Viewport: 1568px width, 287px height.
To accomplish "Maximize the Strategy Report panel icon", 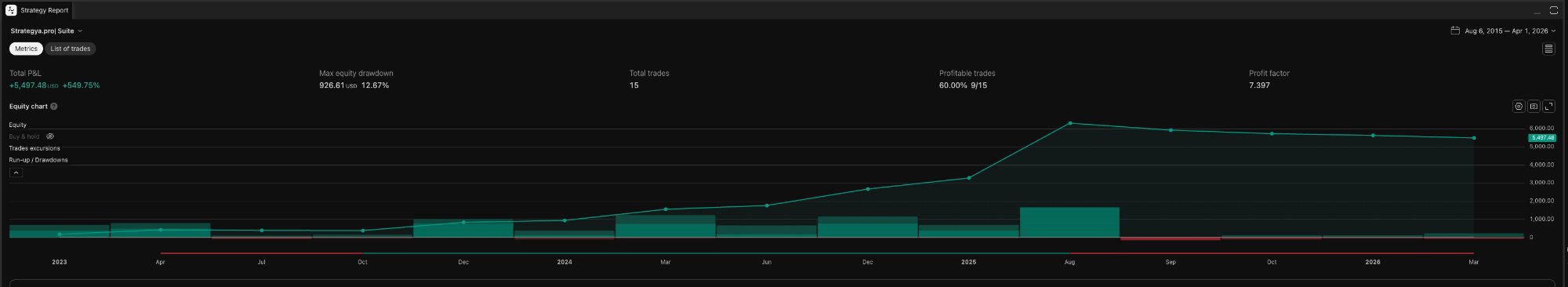I will (1554, 11).
